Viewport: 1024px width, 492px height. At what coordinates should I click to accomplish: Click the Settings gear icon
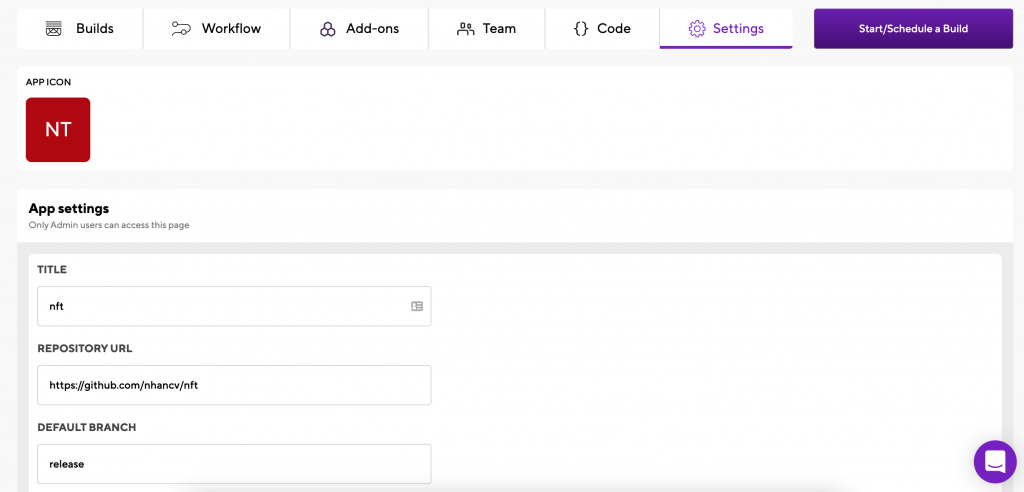pyautogui.click(x=697, y=29)
